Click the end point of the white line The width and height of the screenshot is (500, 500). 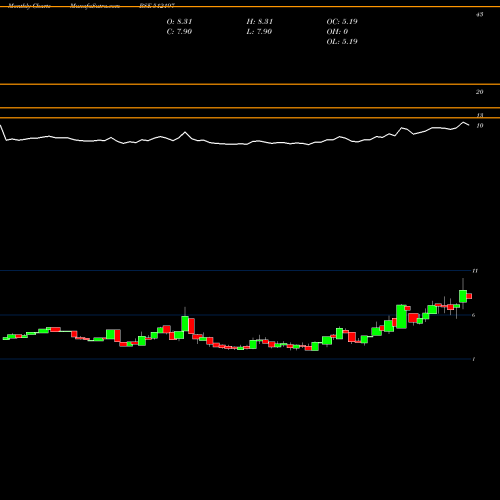pos(469,125)
